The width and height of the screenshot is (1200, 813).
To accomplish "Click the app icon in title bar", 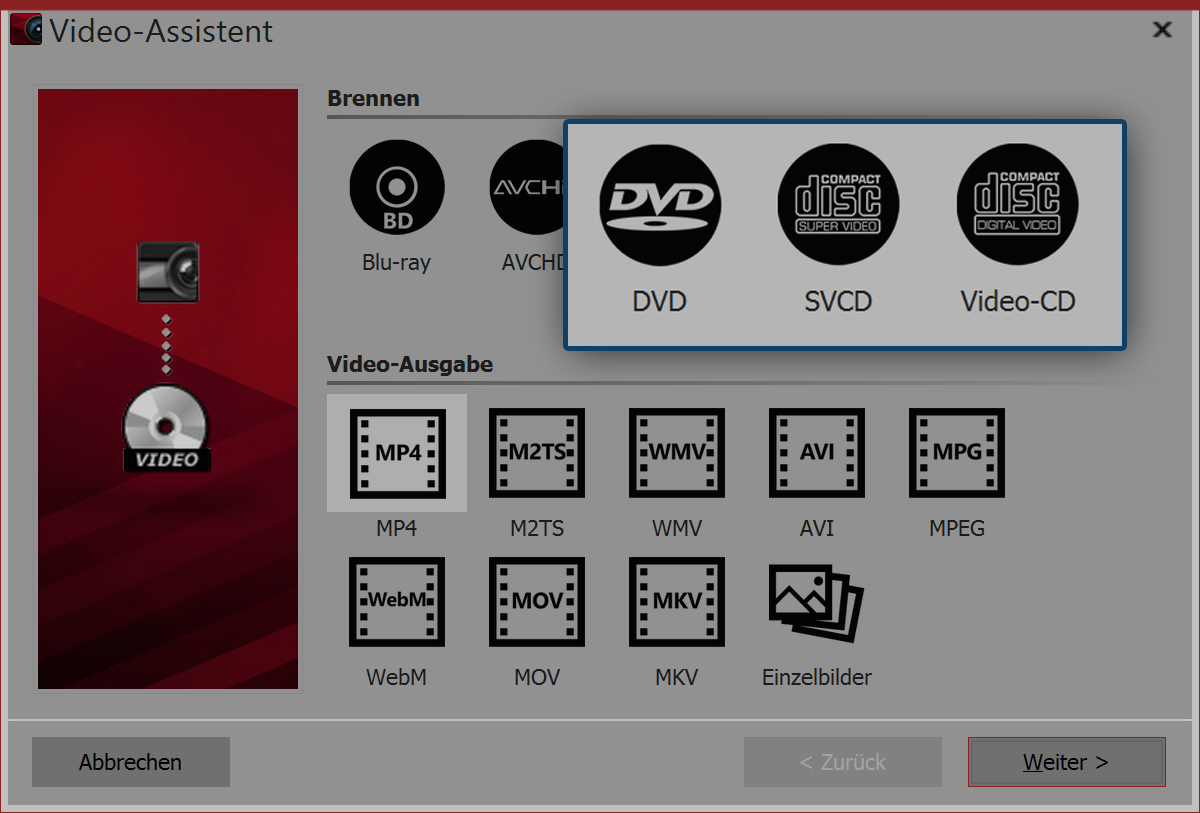I will (25, 29).
